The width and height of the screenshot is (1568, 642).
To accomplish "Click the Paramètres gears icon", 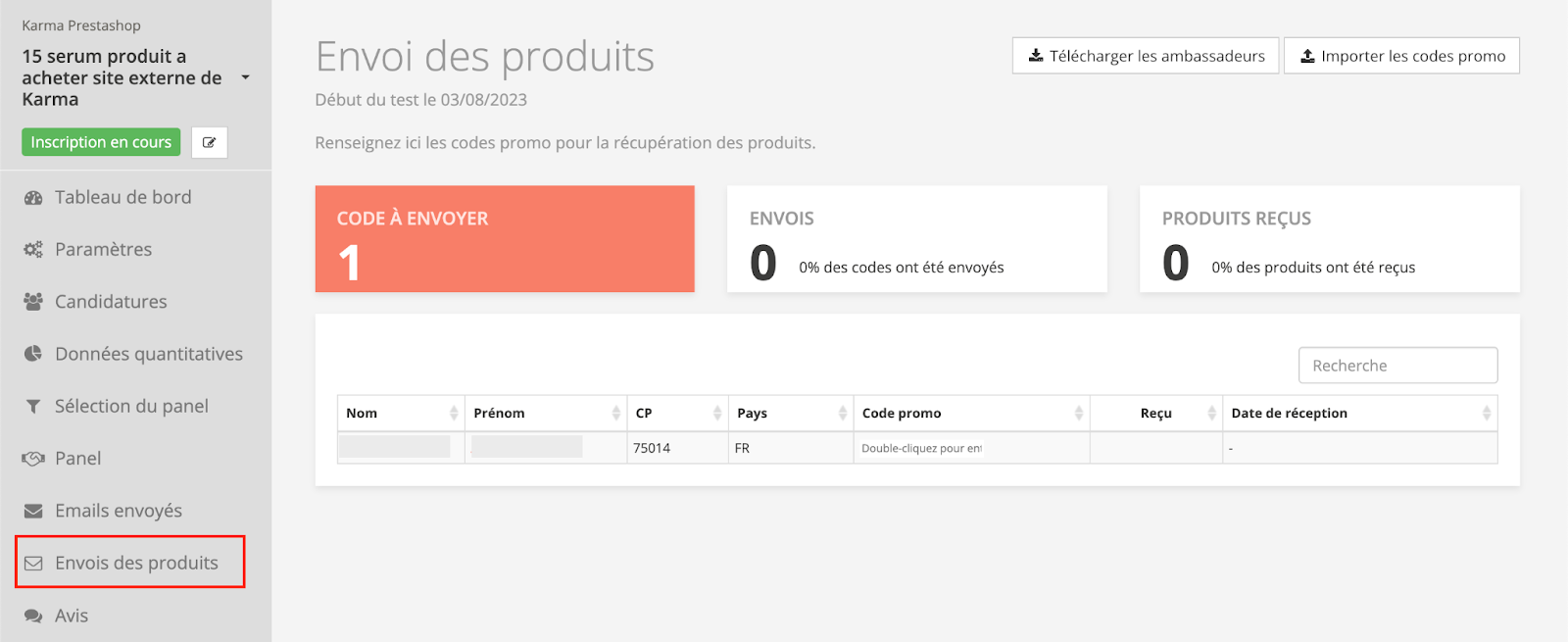I will (x=33, y=250).
